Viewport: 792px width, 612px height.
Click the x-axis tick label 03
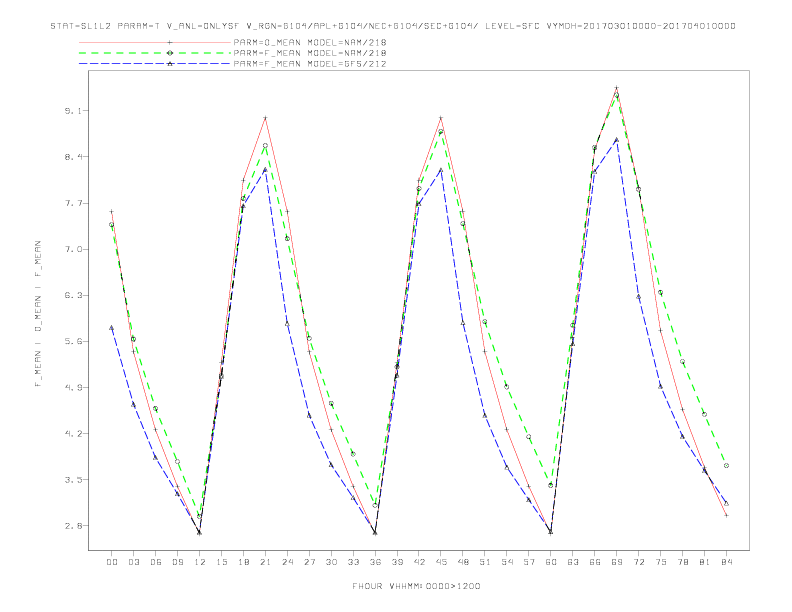tap(133, 562)
